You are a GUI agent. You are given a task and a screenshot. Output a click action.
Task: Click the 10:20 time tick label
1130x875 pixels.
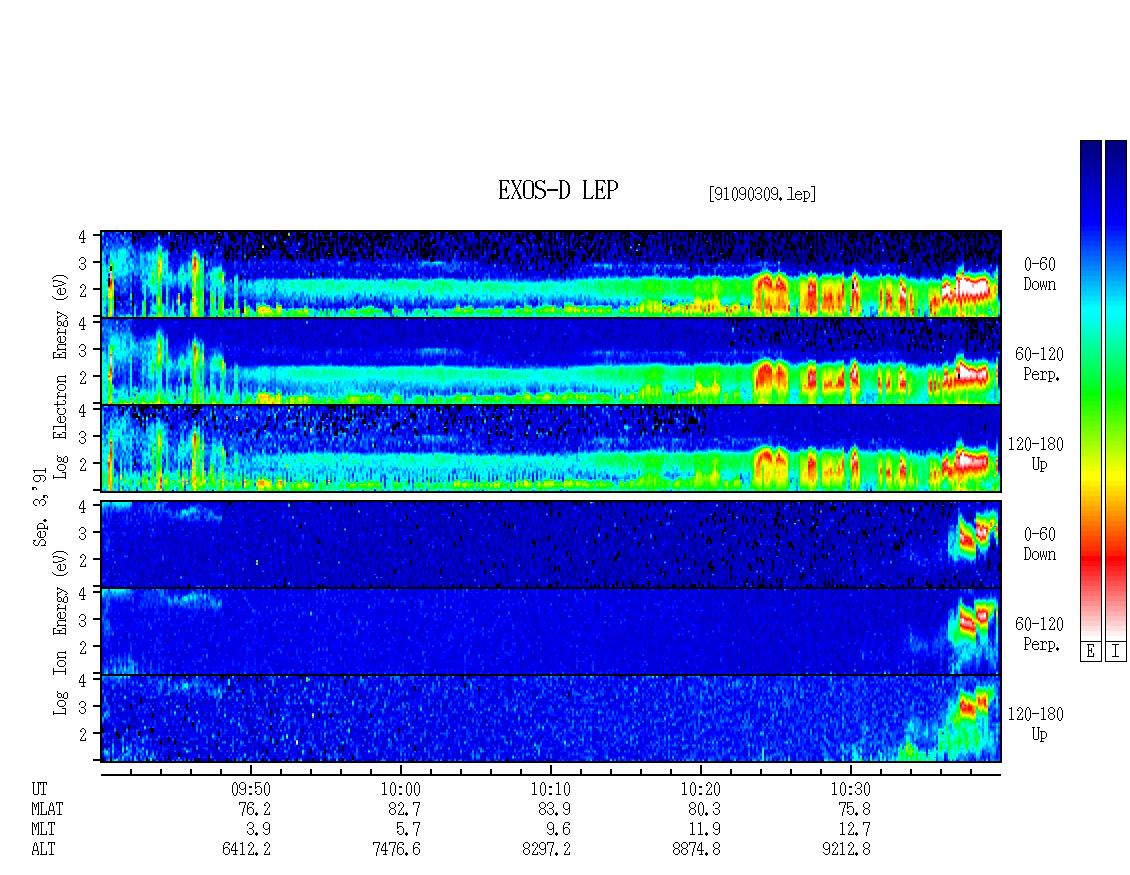(700, 789)
